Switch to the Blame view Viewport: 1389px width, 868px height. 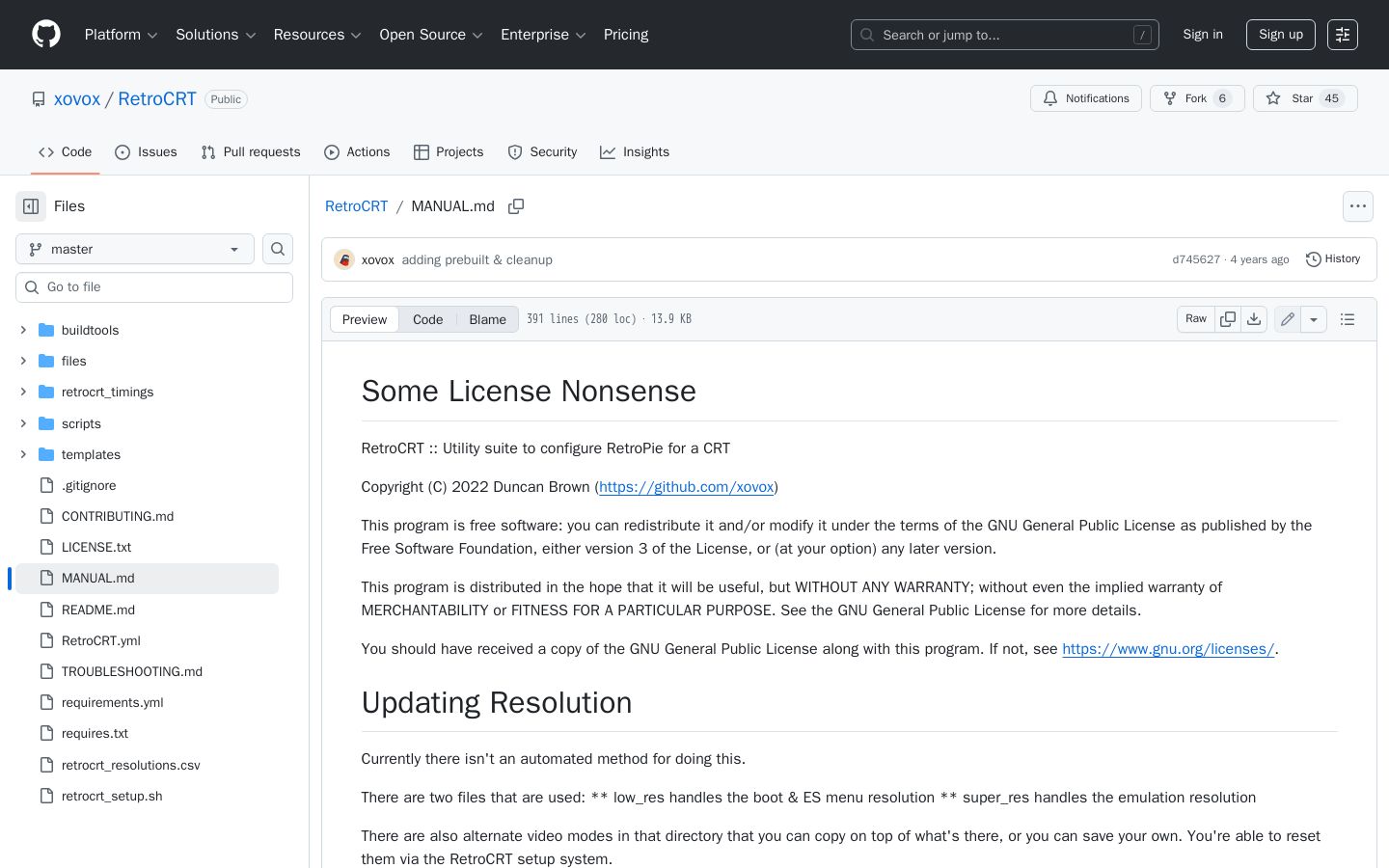(487, 319)
